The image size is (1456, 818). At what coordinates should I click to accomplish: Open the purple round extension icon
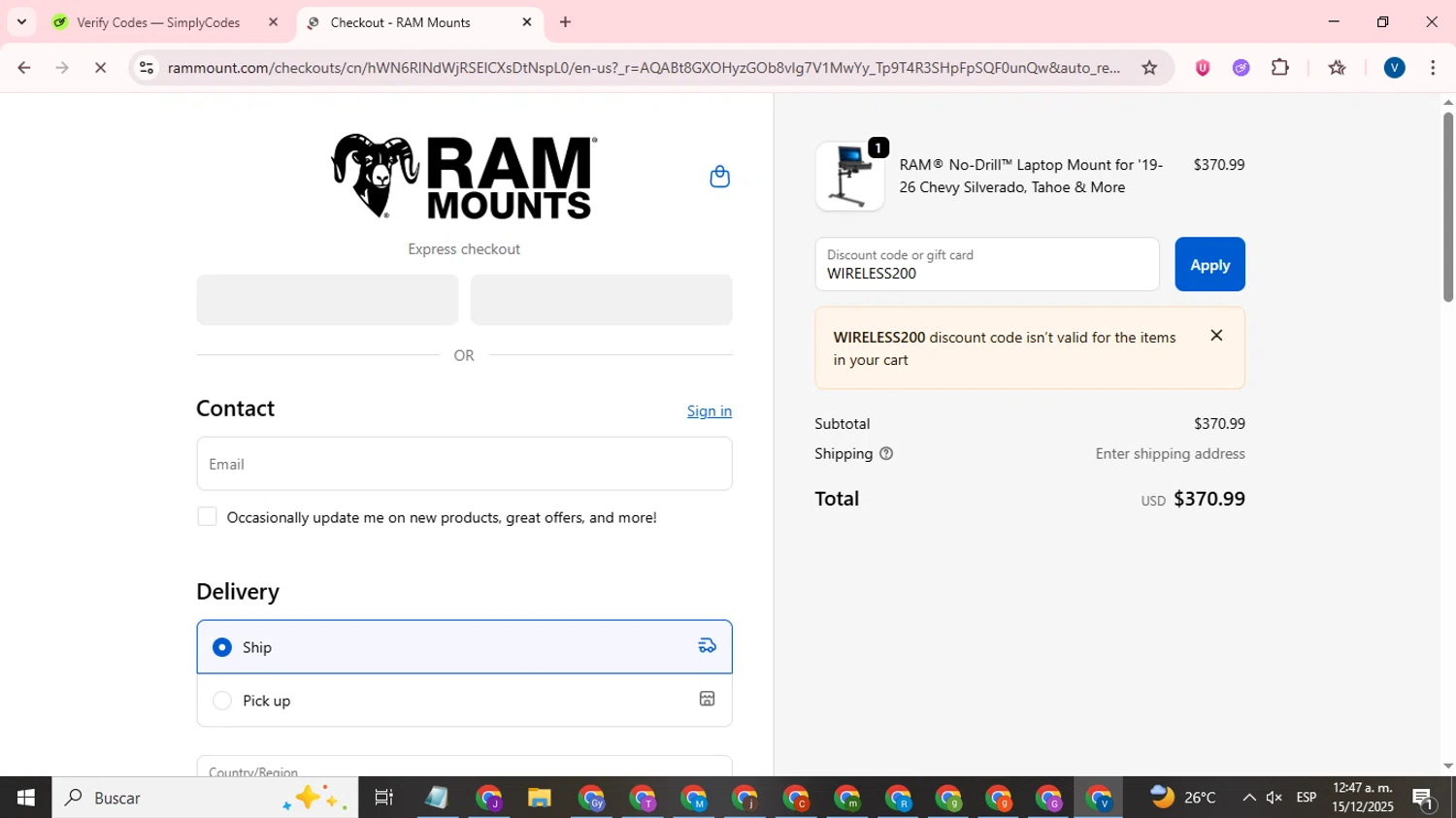(1241, 68)
